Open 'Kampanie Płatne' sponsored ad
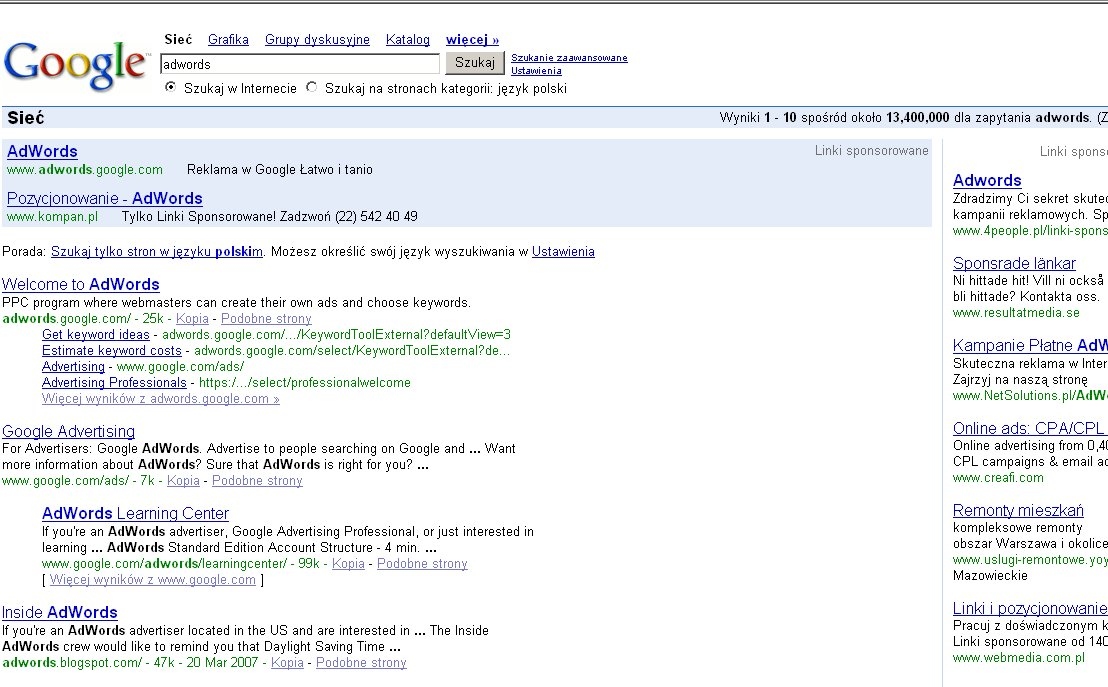 [x=1030, y=346]
